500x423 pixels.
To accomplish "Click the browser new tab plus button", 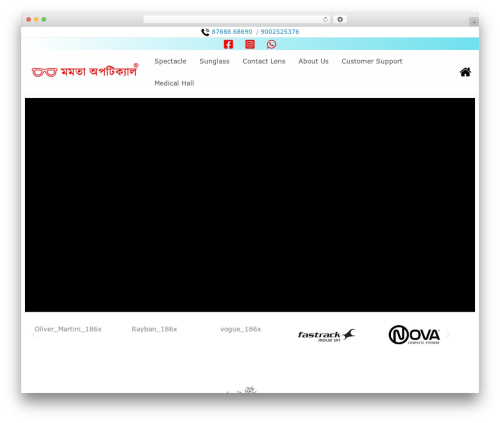I will [474, 22].
